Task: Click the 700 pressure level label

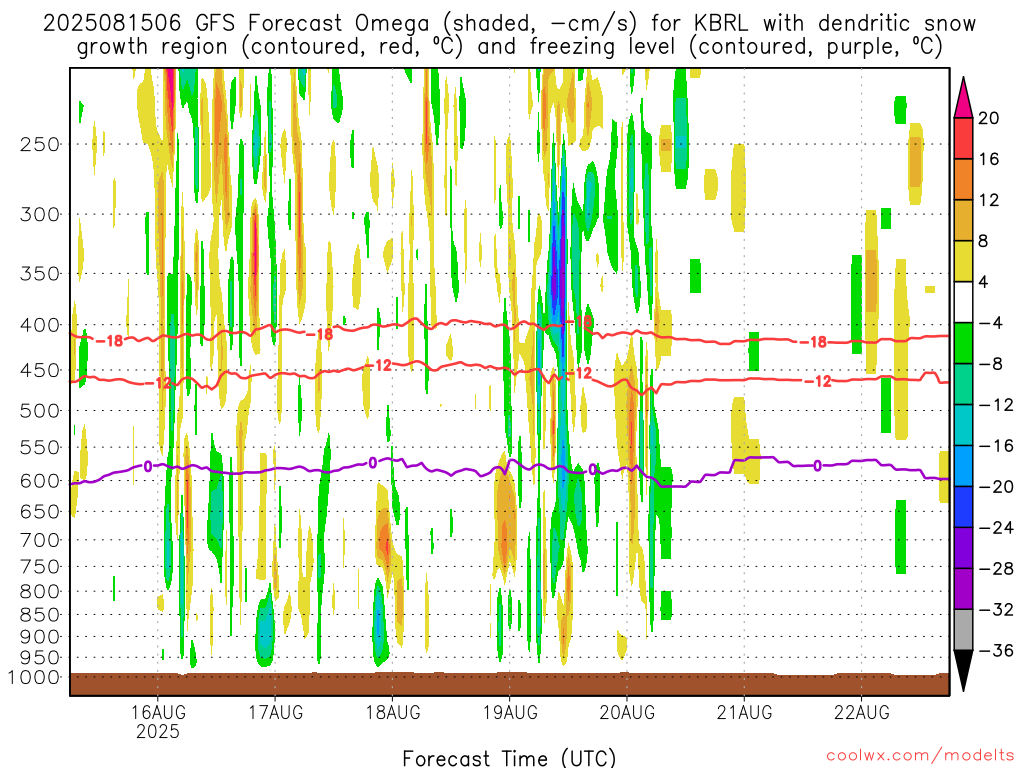Action: click(x=40, y=540)
